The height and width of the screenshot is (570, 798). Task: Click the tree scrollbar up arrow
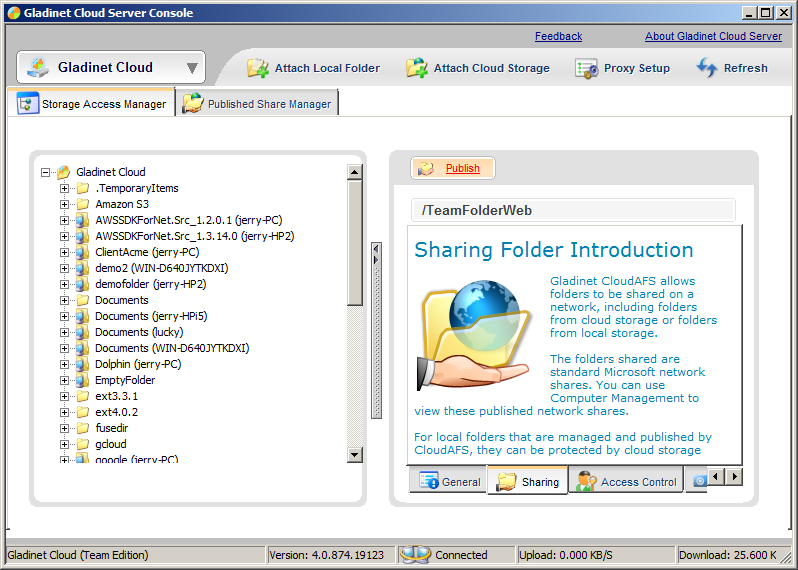coord(355,172)
